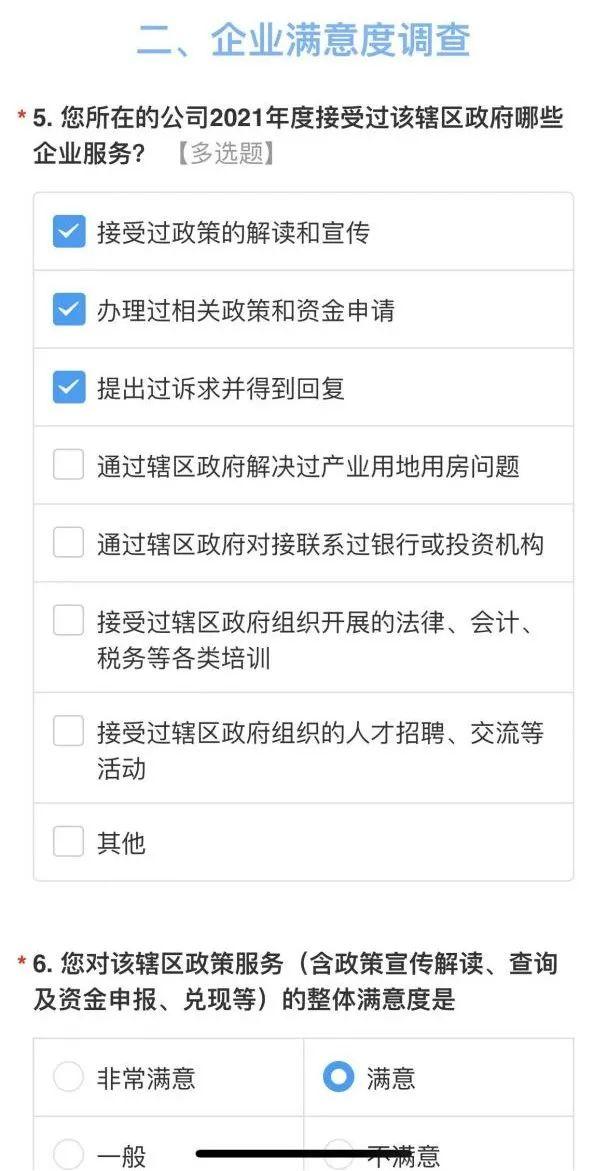Select the 不满意 radio button
Image resolution: width=607 pixels, height=1171 pixels.
click(339, 1152)
